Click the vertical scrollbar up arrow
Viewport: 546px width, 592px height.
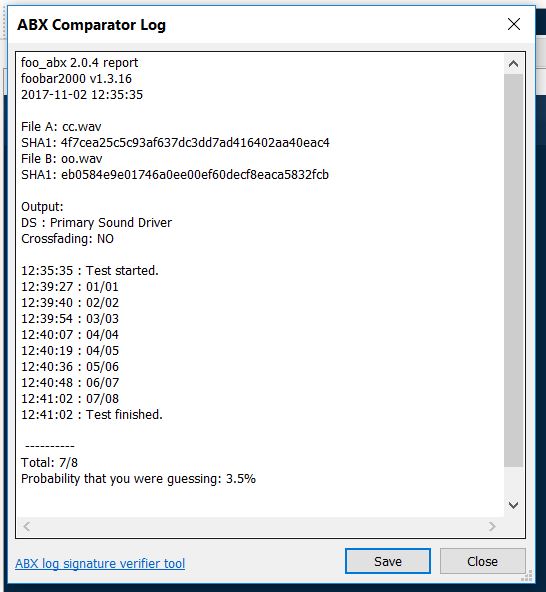click(513, 63)
